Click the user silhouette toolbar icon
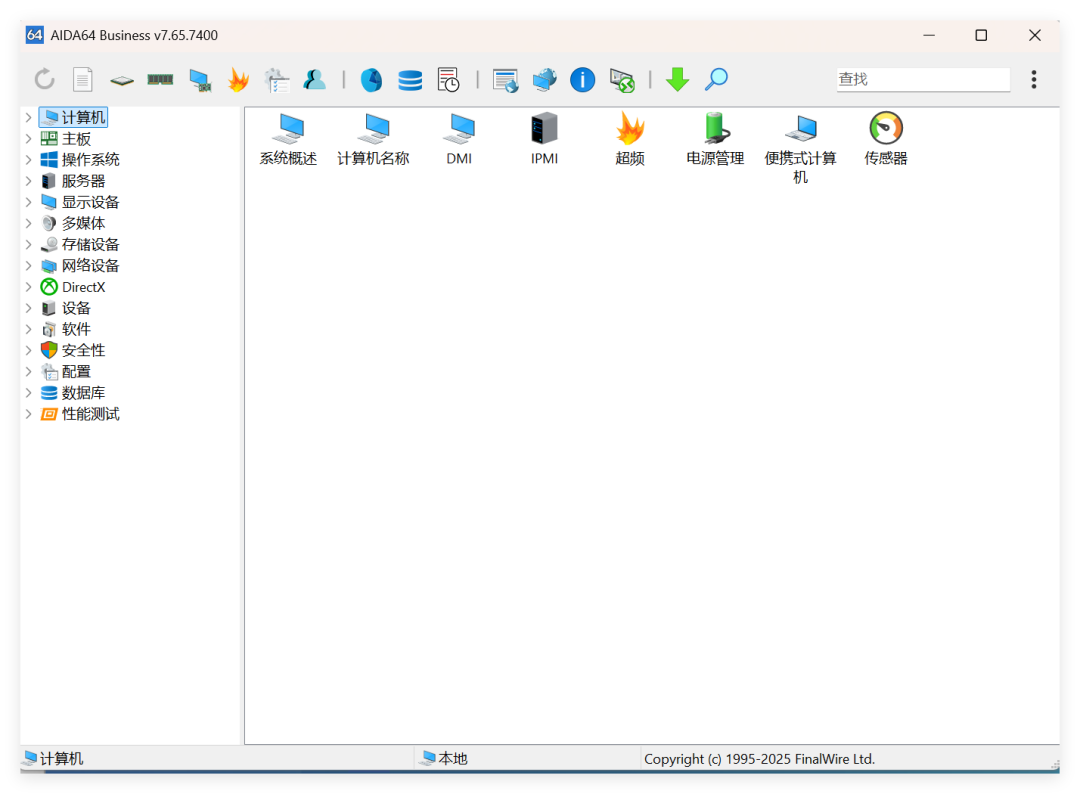Screen dimensions: 1080x794 point(315,79)
